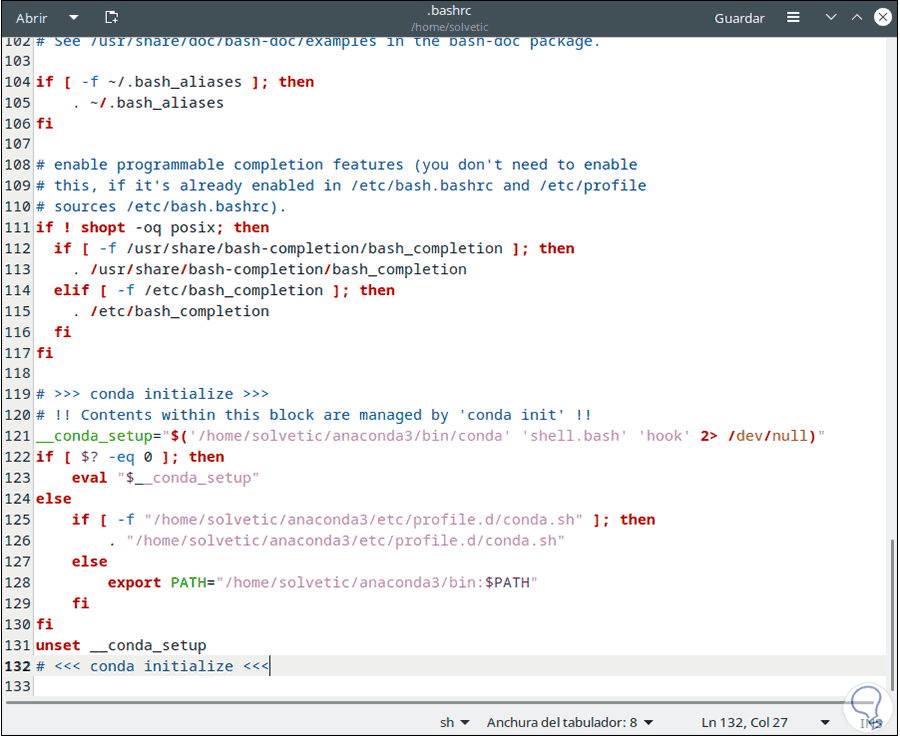Image resolution: width=900 pixels, height=736 pixels.
Task: Place cursor on line 104 if statement
Action: [175, 82]
